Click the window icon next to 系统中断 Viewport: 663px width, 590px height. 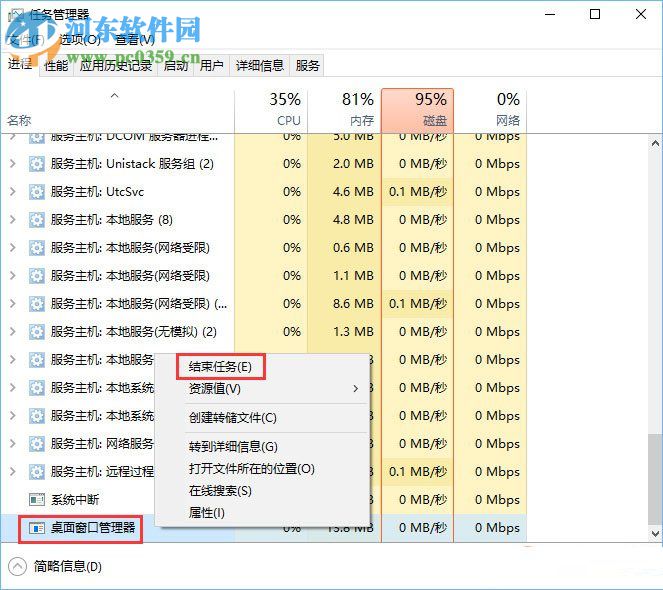pyautogui.click(x=37, y=499)
